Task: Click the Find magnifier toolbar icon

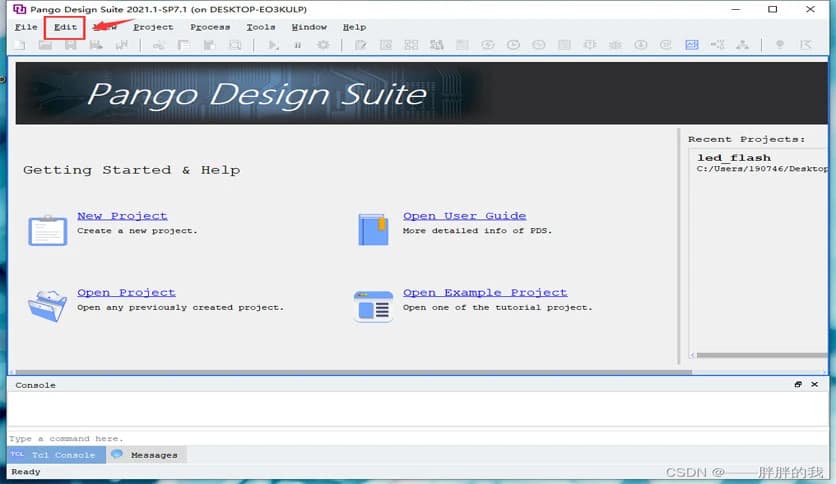Action: 235,45
